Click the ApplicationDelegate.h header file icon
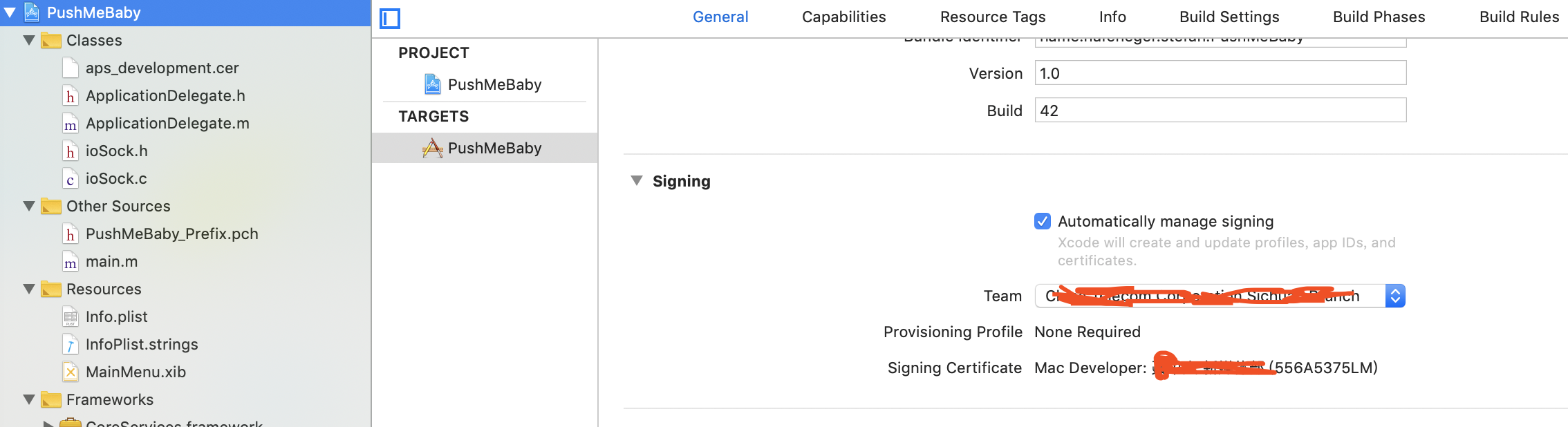Viewport: 1568px width, 427px height. [x=70, y=96]
